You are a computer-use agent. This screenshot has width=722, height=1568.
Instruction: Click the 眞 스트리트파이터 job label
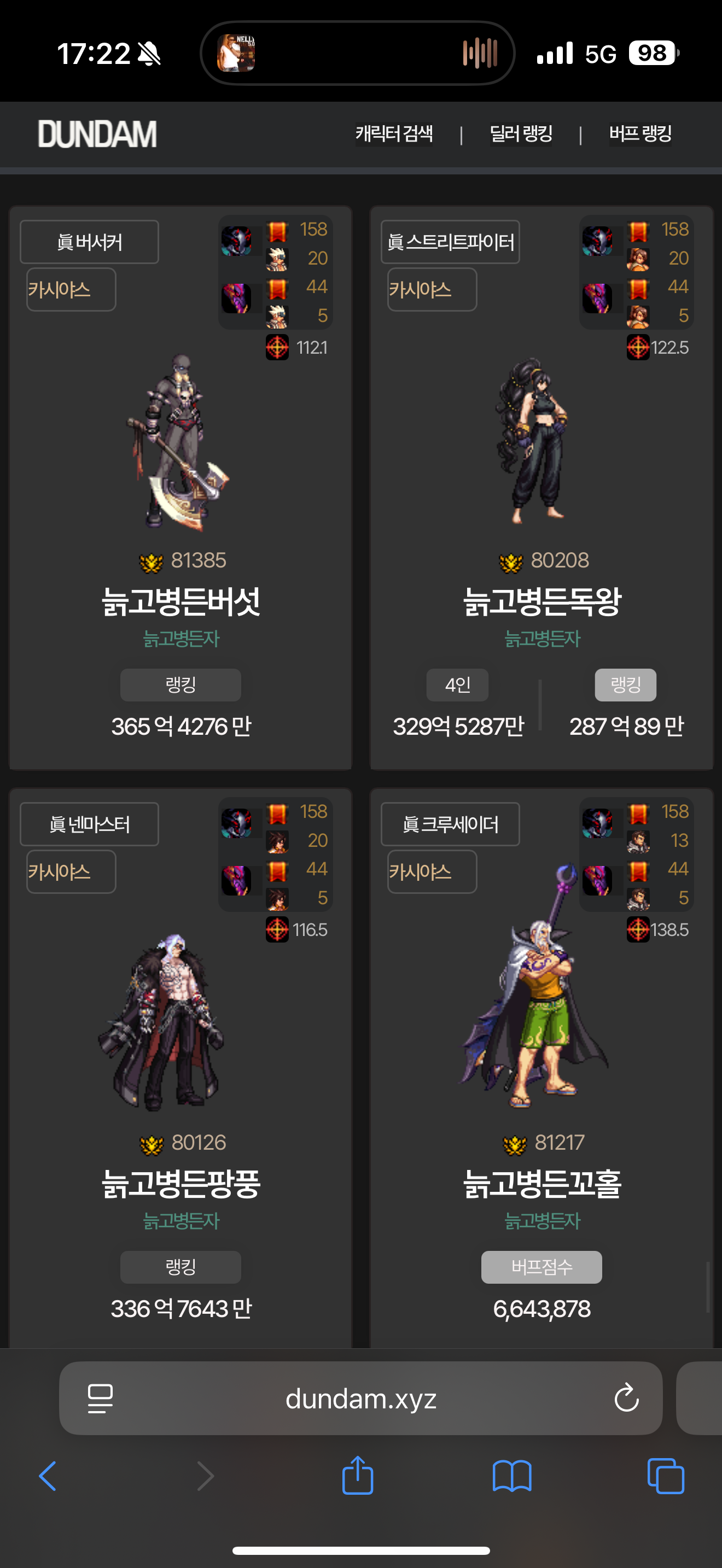(x=451, y=242)
